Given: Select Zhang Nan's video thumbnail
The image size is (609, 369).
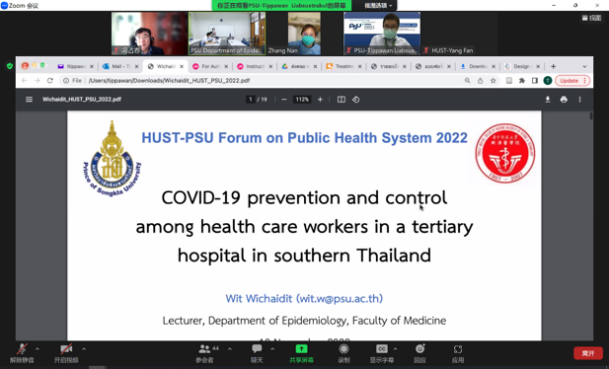Looking at the screenshot, I should pyautogui.click(x=304, y=33).
